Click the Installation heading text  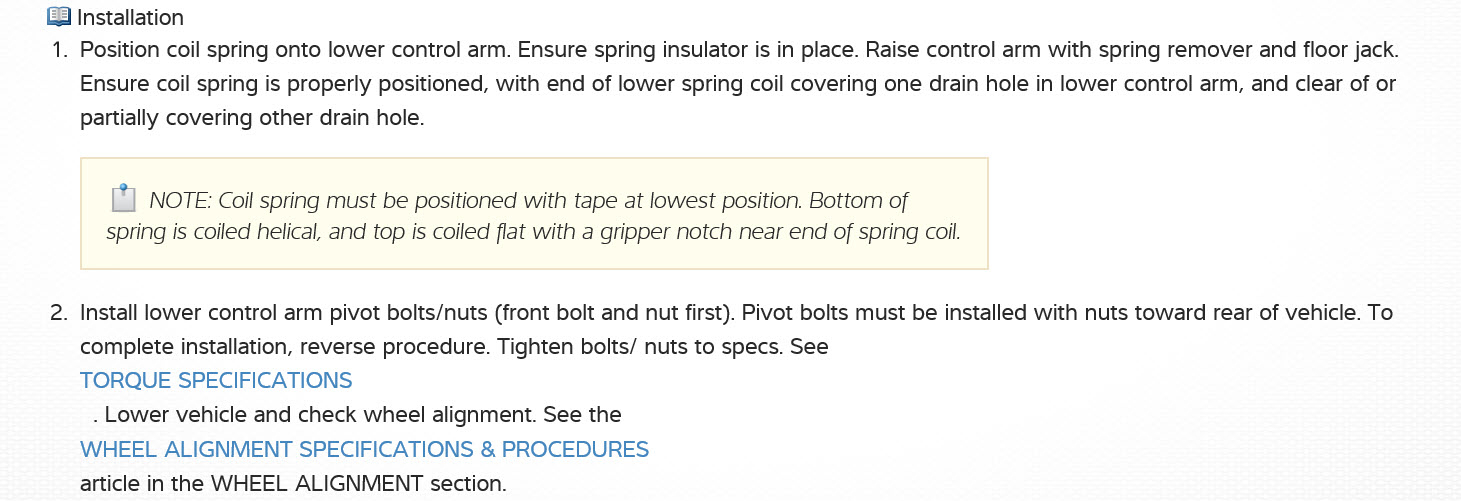click(130, 18)
